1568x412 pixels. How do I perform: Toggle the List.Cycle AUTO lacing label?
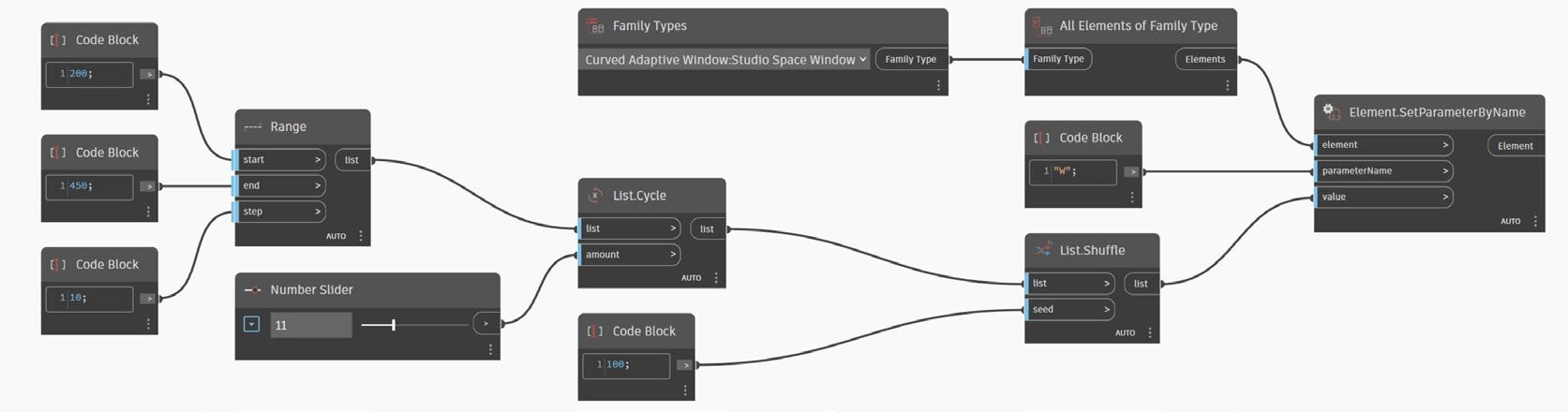pyautogui.click(x=691, y=278)
